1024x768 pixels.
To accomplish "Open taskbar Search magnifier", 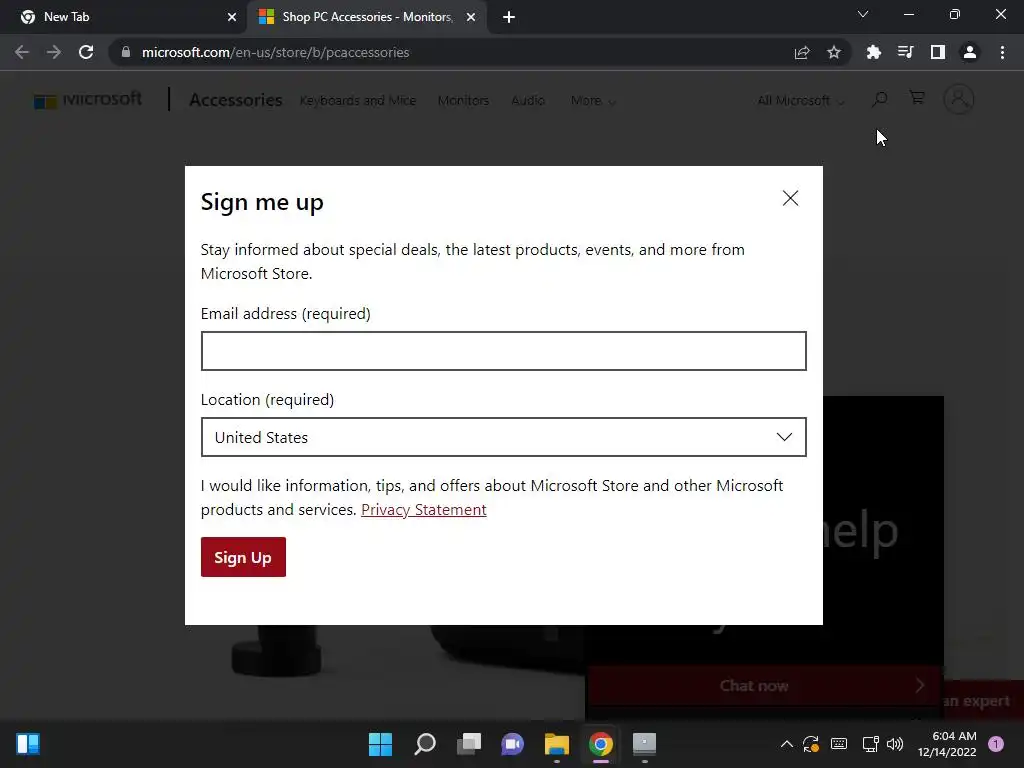I will (424, 744).
